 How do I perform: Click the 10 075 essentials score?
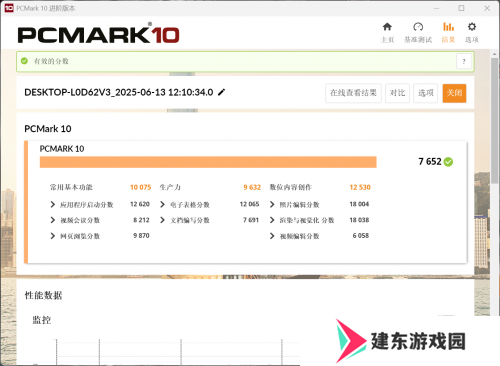[x=140, y=187]
